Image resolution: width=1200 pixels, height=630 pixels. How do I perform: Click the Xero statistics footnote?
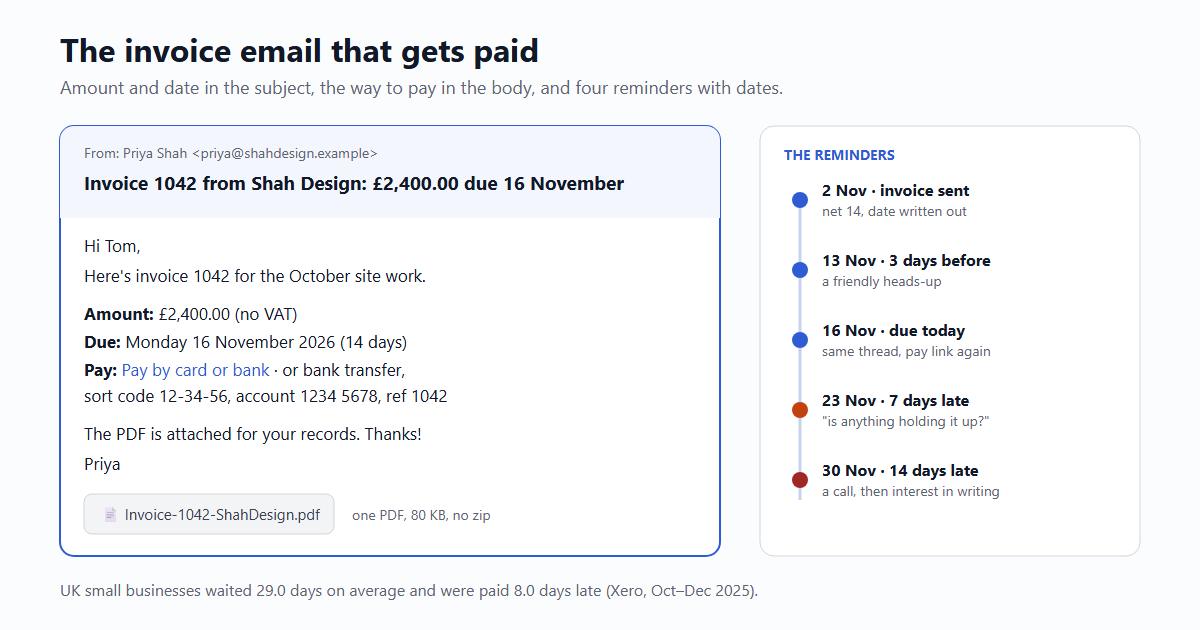409,590
